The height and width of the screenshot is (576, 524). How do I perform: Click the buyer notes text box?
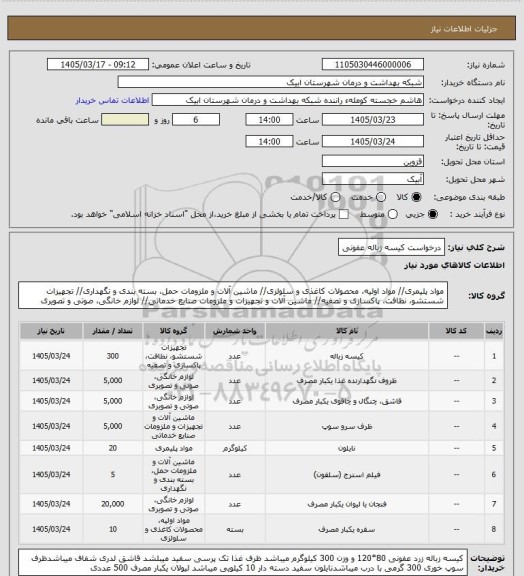point(243,563)
